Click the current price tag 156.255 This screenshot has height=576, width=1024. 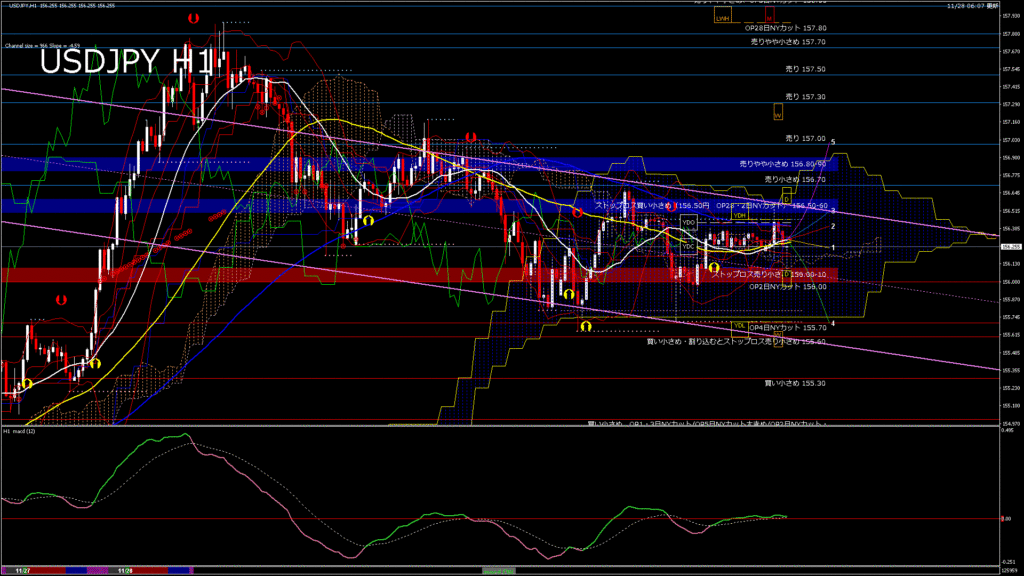(x=1010, y=247)
